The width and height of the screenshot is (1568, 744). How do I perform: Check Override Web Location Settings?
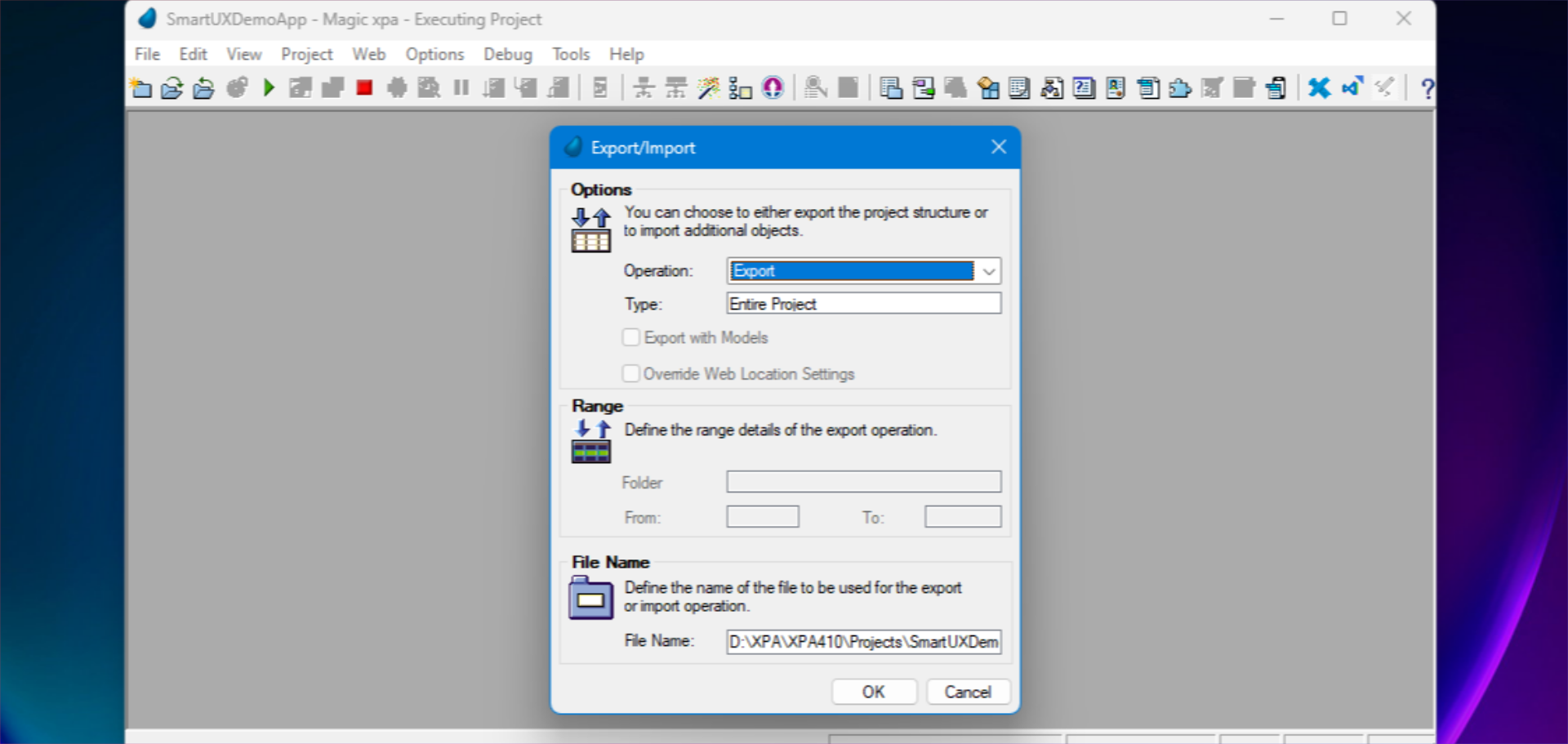tap(630, 373)
